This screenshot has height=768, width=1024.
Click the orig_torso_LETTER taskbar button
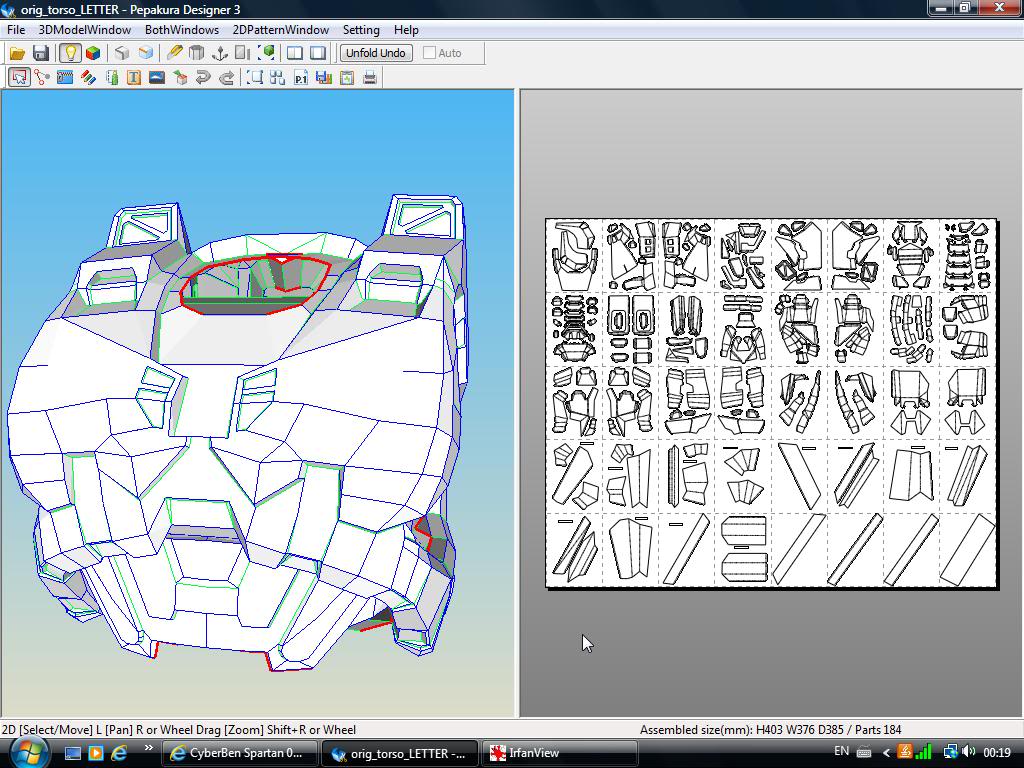coord(400,753)
